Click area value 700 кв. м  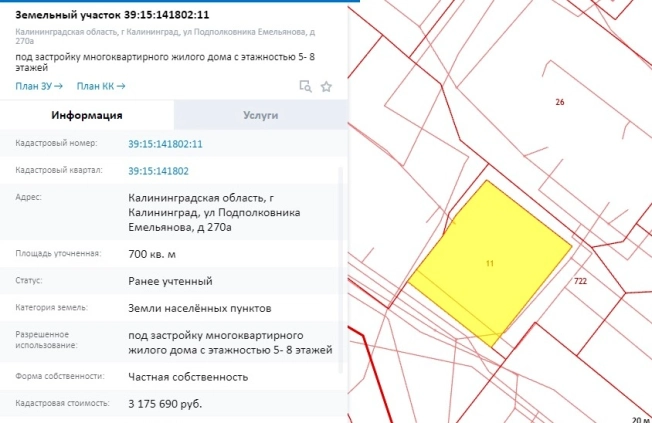click(152, 254)
